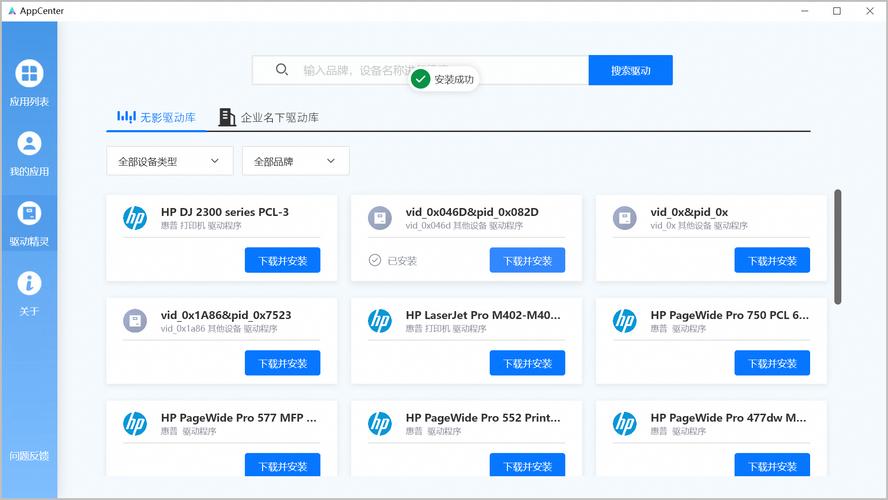888x500 pixels.
Task: Click the HP PageWide Pro 552 Print title
Action: coord(483,418)
